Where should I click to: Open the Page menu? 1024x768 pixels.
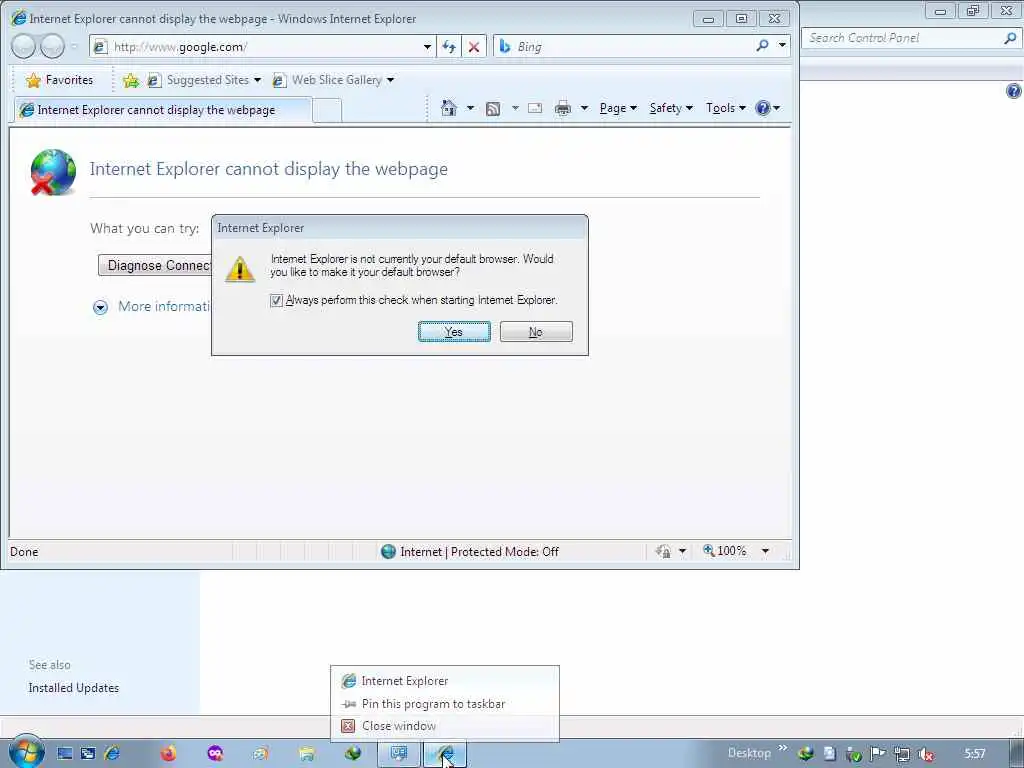[618, 108]
